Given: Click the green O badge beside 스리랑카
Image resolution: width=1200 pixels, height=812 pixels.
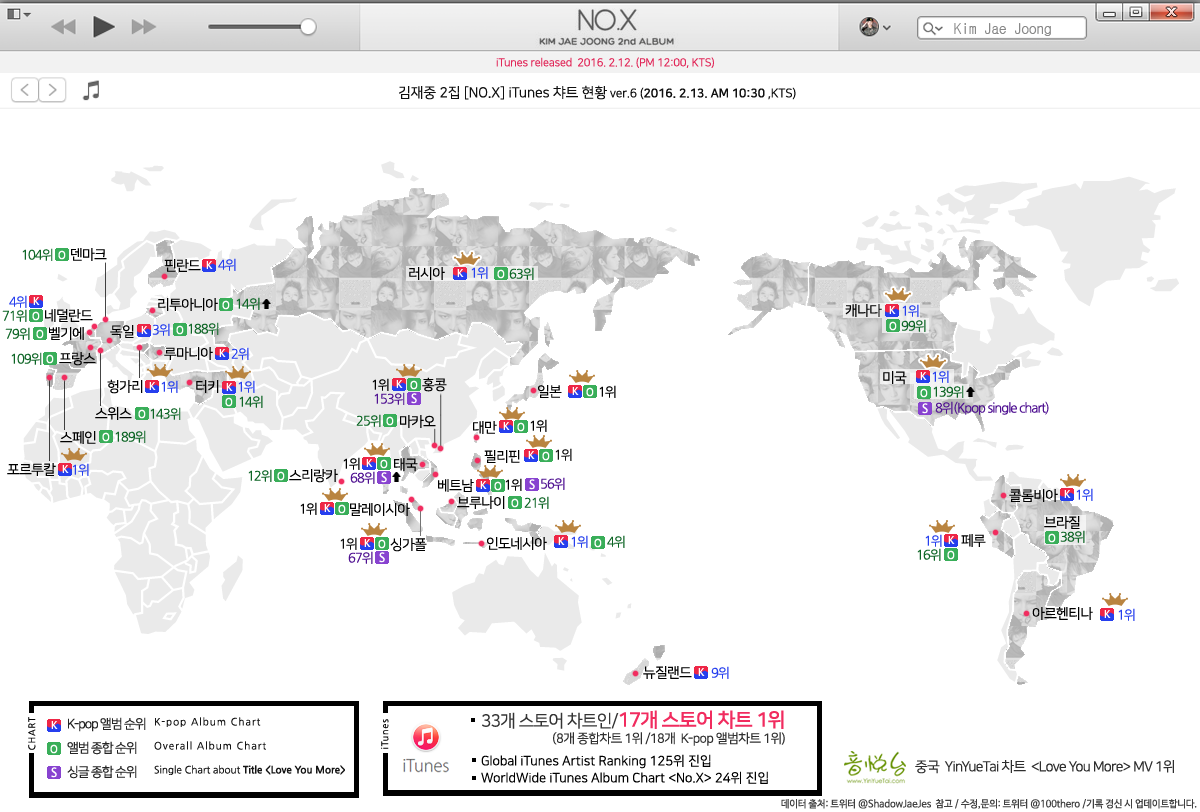Looking at the screenshot, I should [280, 476].
